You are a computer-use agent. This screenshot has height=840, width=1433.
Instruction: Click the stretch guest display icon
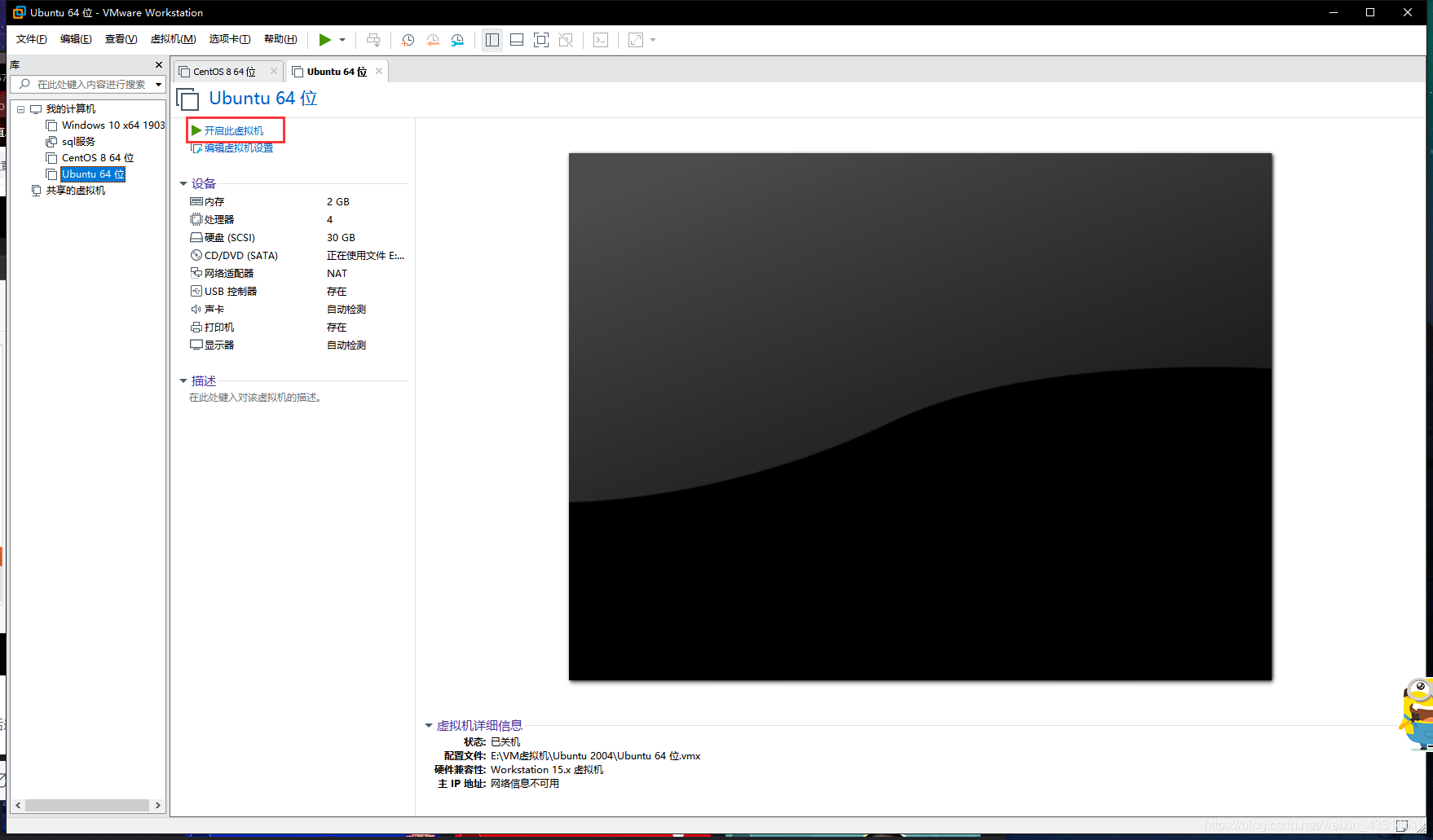636,40
